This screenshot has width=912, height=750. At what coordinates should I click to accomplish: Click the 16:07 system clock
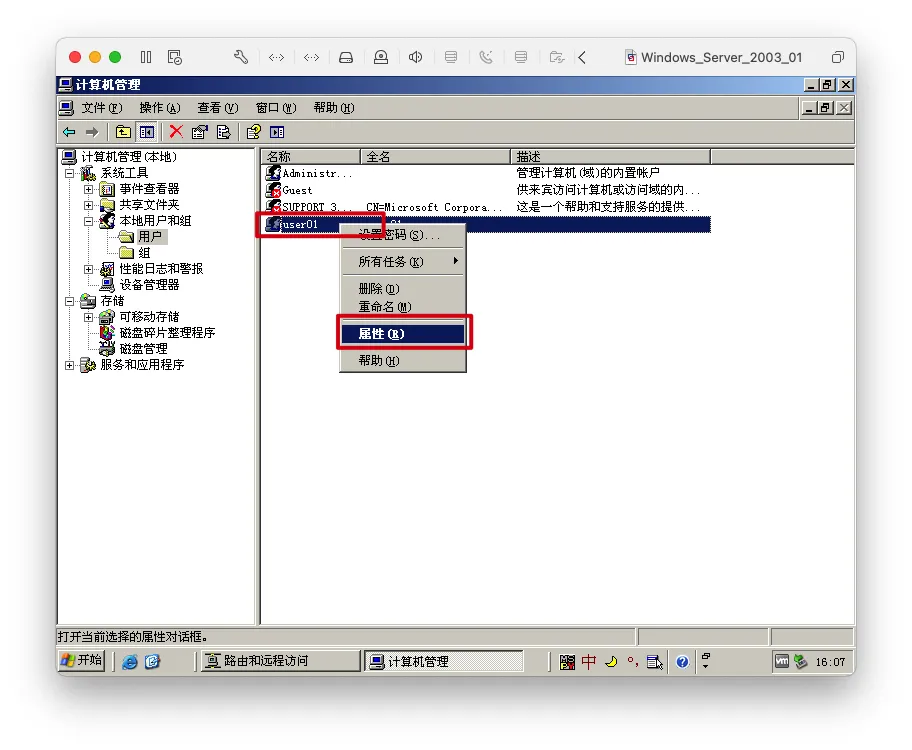coord(830,662)
